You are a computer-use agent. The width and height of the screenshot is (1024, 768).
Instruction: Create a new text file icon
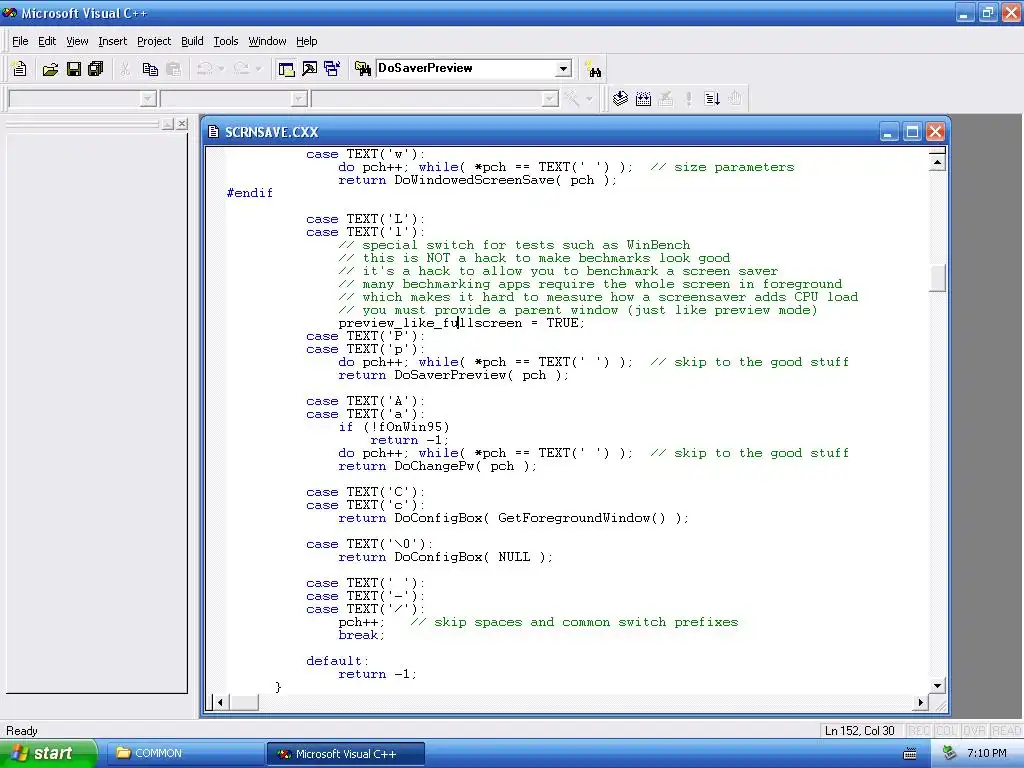click(x=20, y=69)
